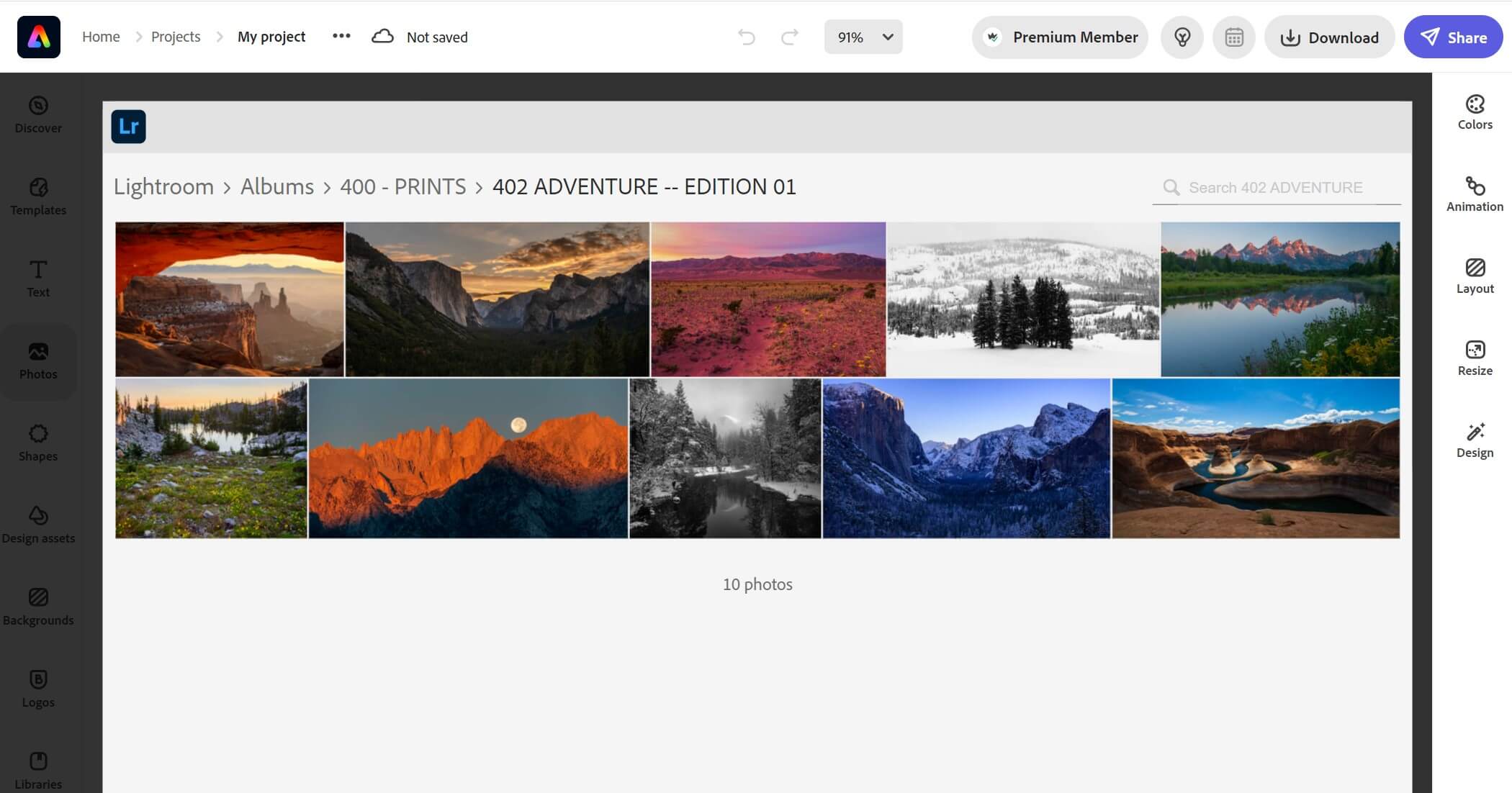Viewport: 1512px width, 793px height.
Task: Click the lightbulb tips icon
Action: click(1182, 37)
